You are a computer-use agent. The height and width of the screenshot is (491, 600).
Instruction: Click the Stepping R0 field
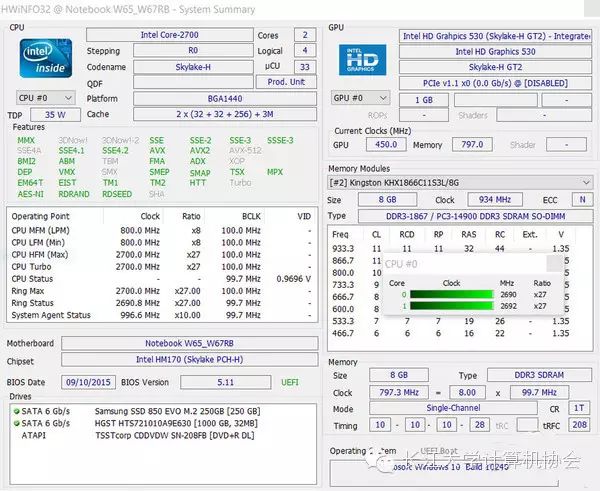pos(193,51)
